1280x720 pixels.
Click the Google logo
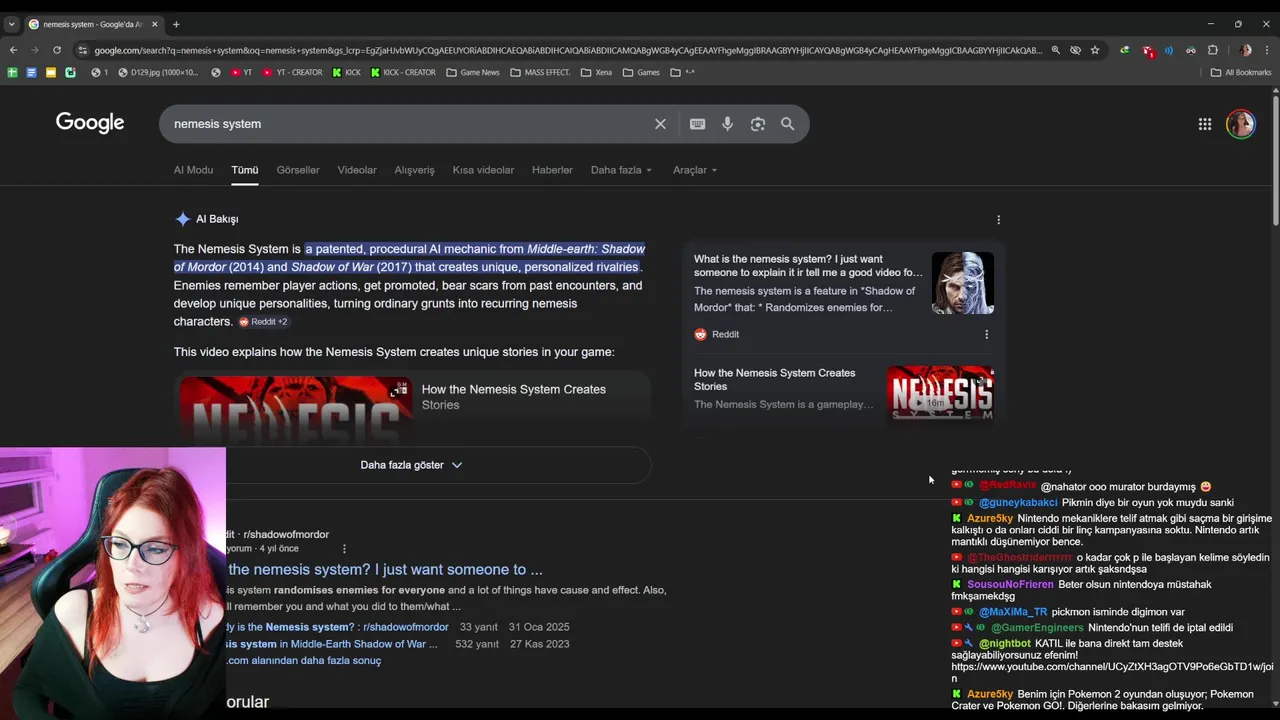[x=90, y=123]
